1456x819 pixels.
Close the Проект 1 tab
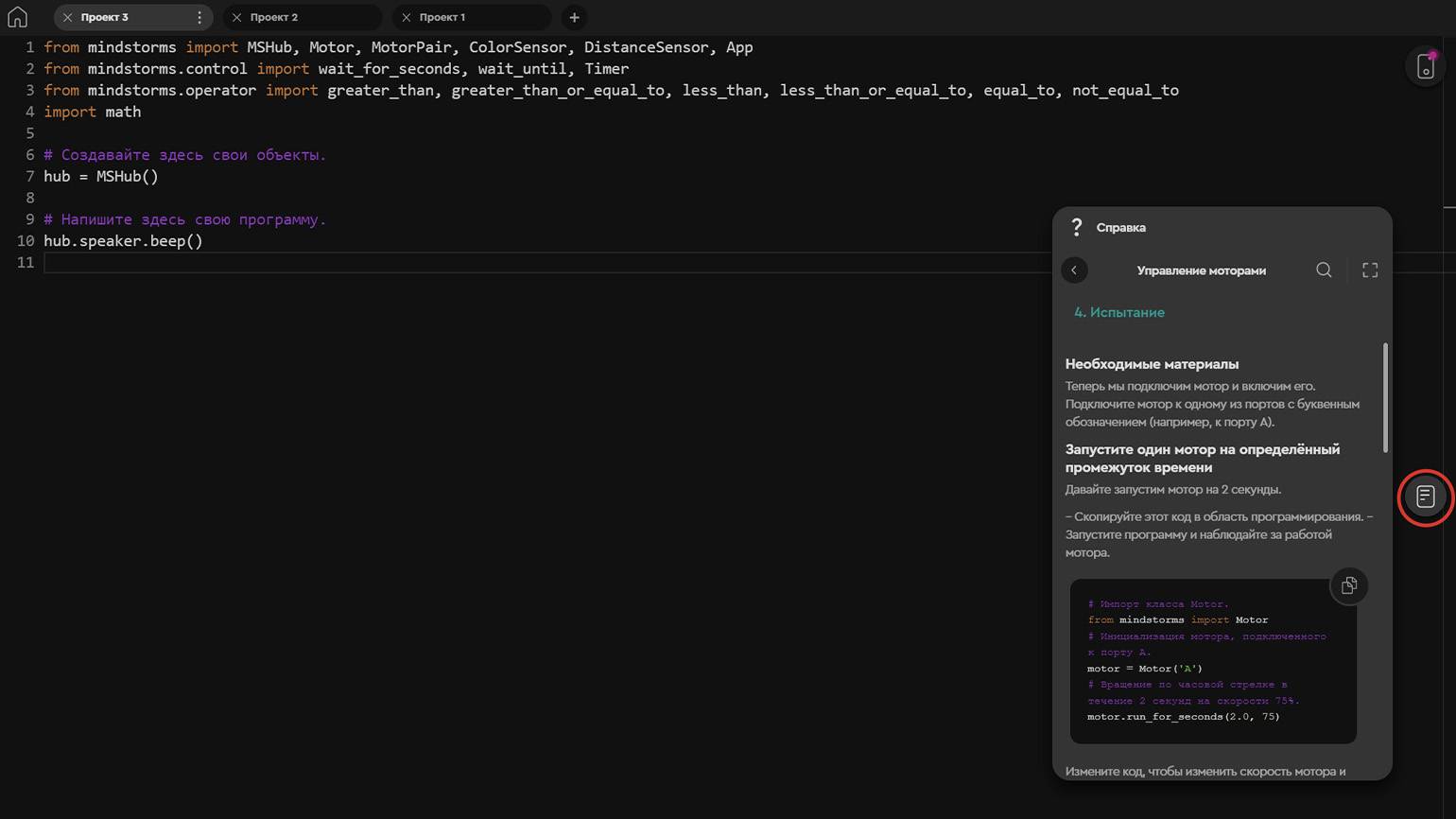point(407,17)
